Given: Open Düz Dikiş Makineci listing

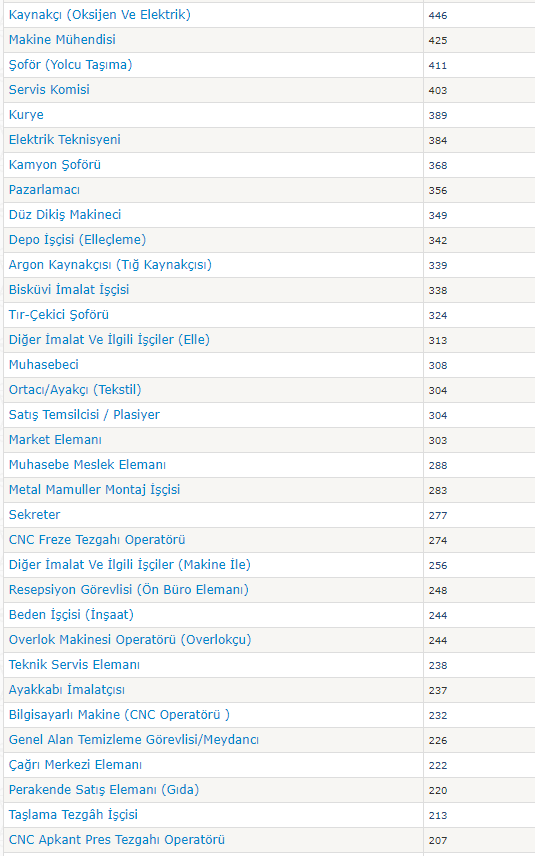Looking at the screenshot, I should (x=65, y=215).
